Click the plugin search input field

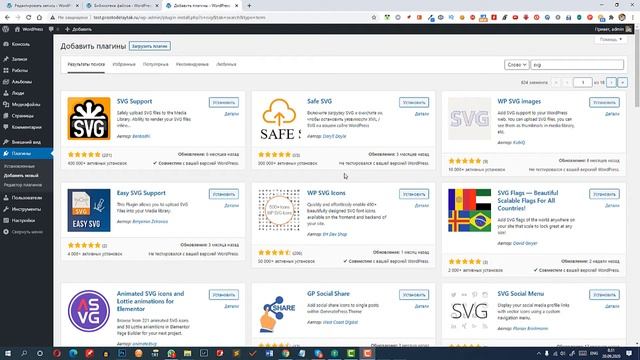point(577,64)
